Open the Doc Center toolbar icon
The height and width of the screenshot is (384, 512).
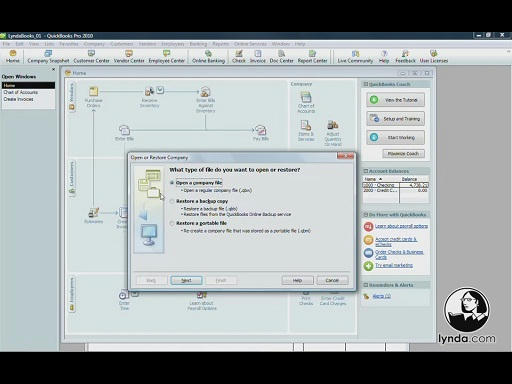pos(281,56)
